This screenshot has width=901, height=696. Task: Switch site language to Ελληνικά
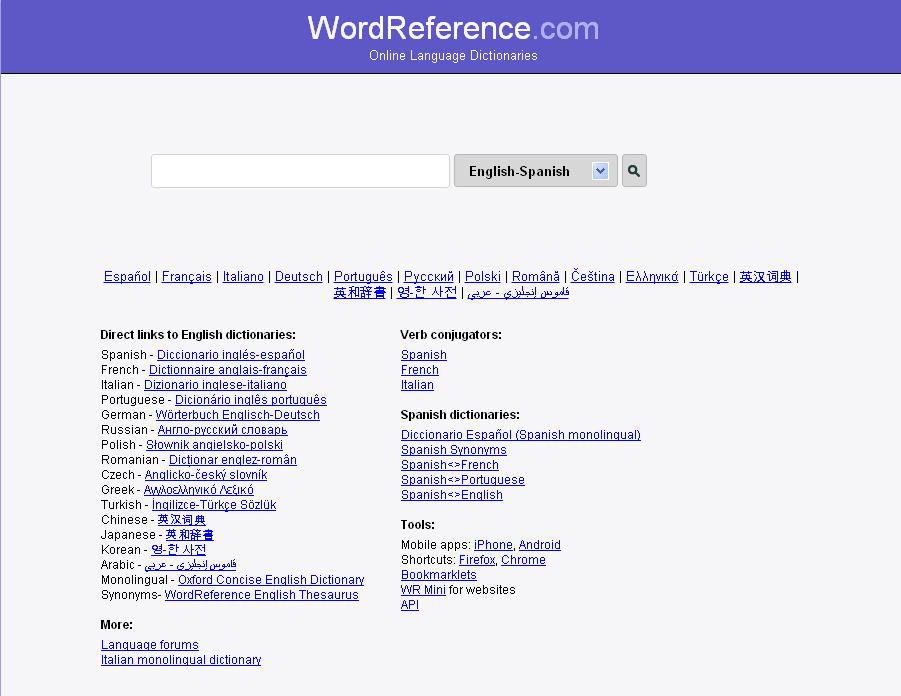652,276
